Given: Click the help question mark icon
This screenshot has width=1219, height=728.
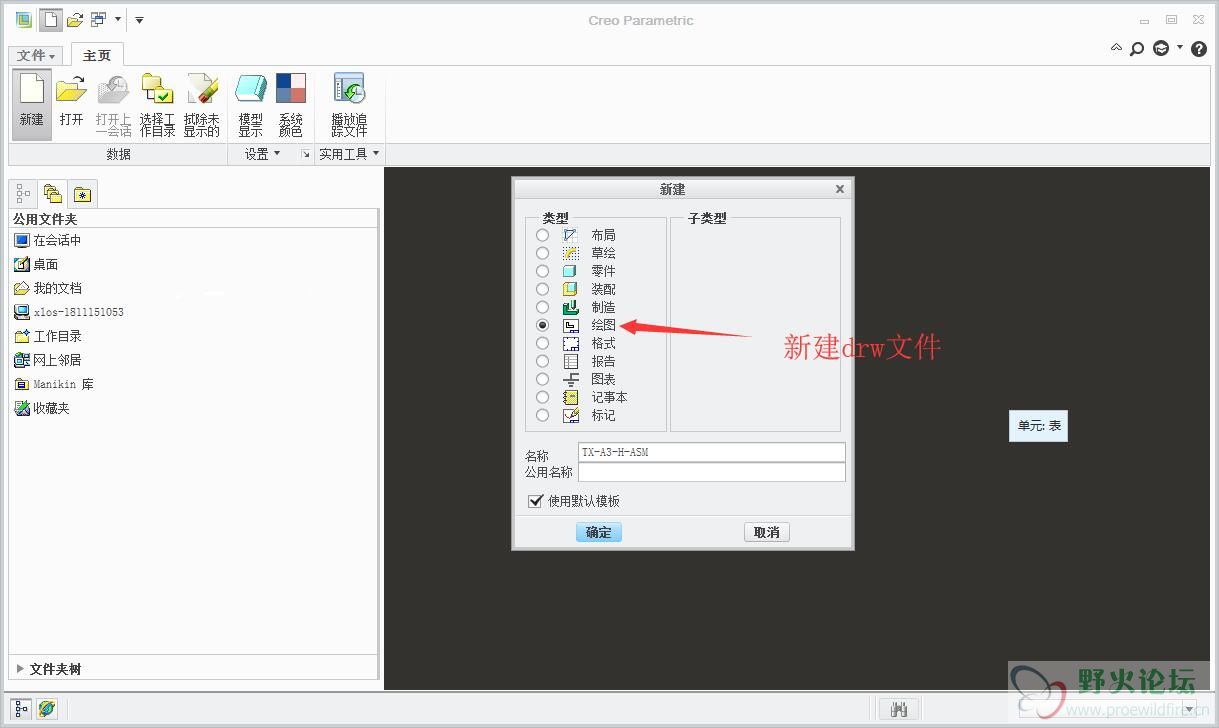Looking at the screenshot, I should (x=1199, y=48).
